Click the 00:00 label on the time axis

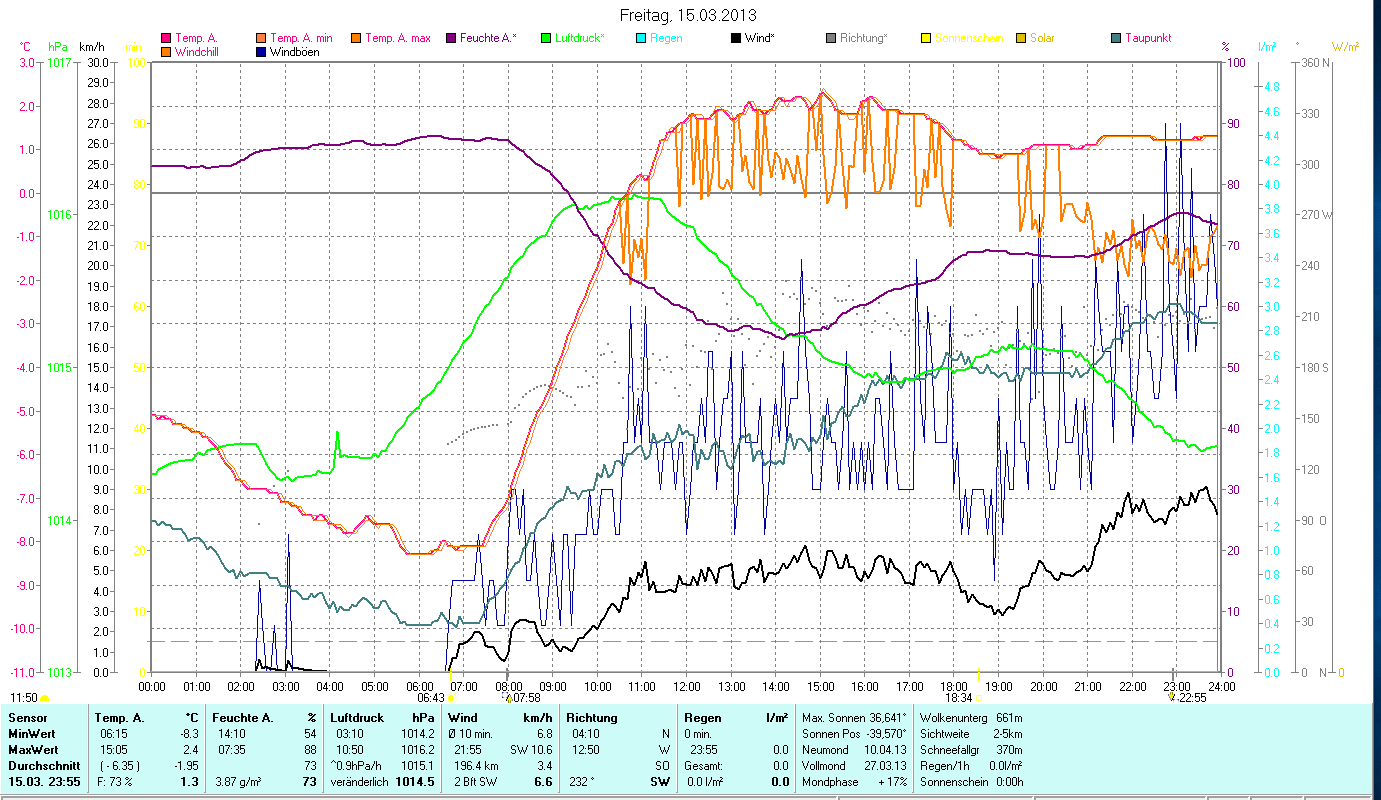tap(152, 686)
